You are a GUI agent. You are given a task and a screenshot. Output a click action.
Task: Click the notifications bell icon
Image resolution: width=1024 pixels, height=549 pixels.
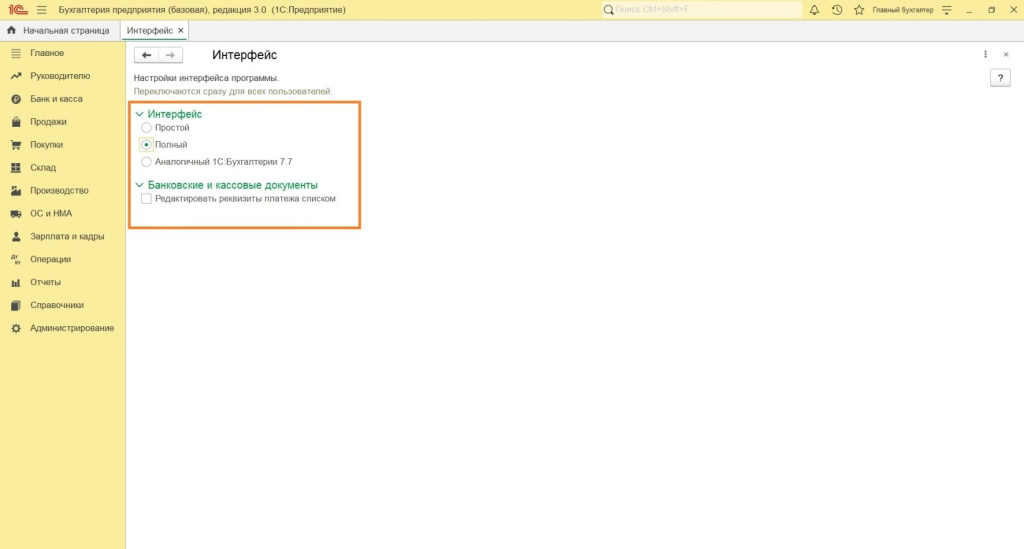coord(814,9)
